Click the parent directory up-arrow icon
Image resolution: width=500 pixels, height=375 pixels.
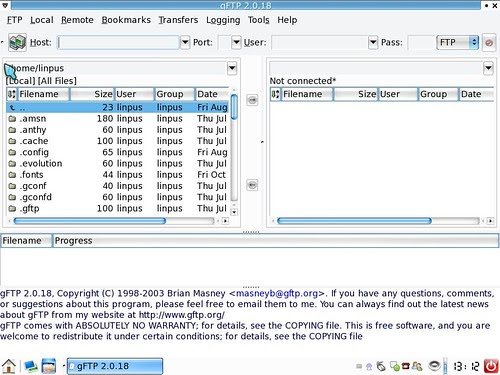[x=12, y=107]
